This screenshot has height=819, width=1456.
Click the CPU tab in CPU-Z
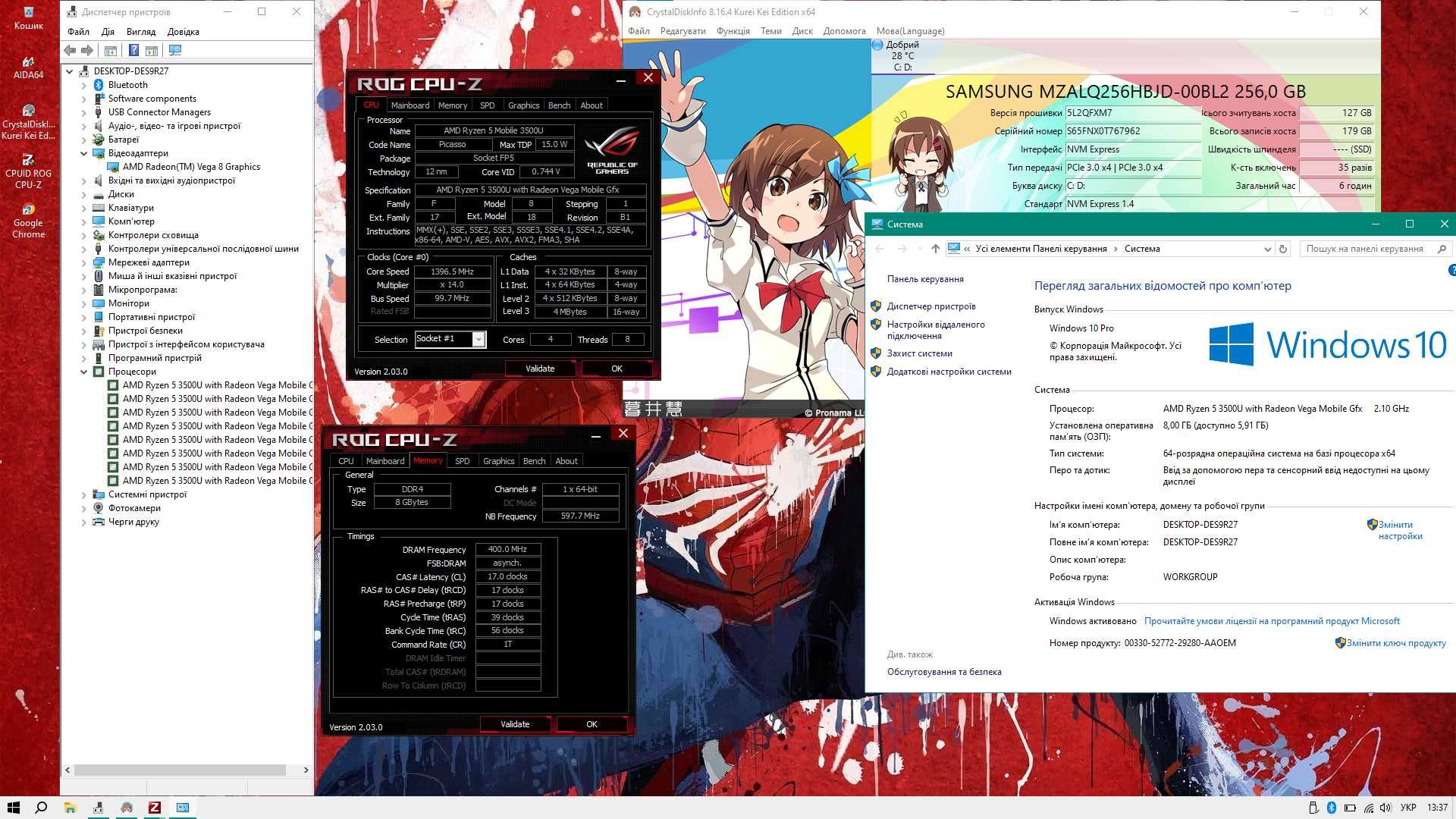pos(346,461)
